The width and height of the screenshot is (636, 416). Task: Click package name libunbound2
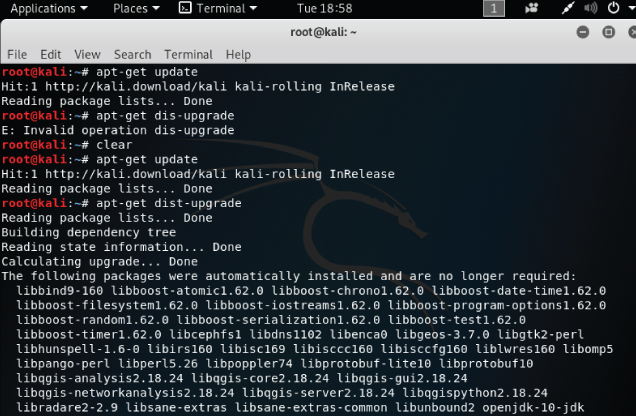pos(435,407)
